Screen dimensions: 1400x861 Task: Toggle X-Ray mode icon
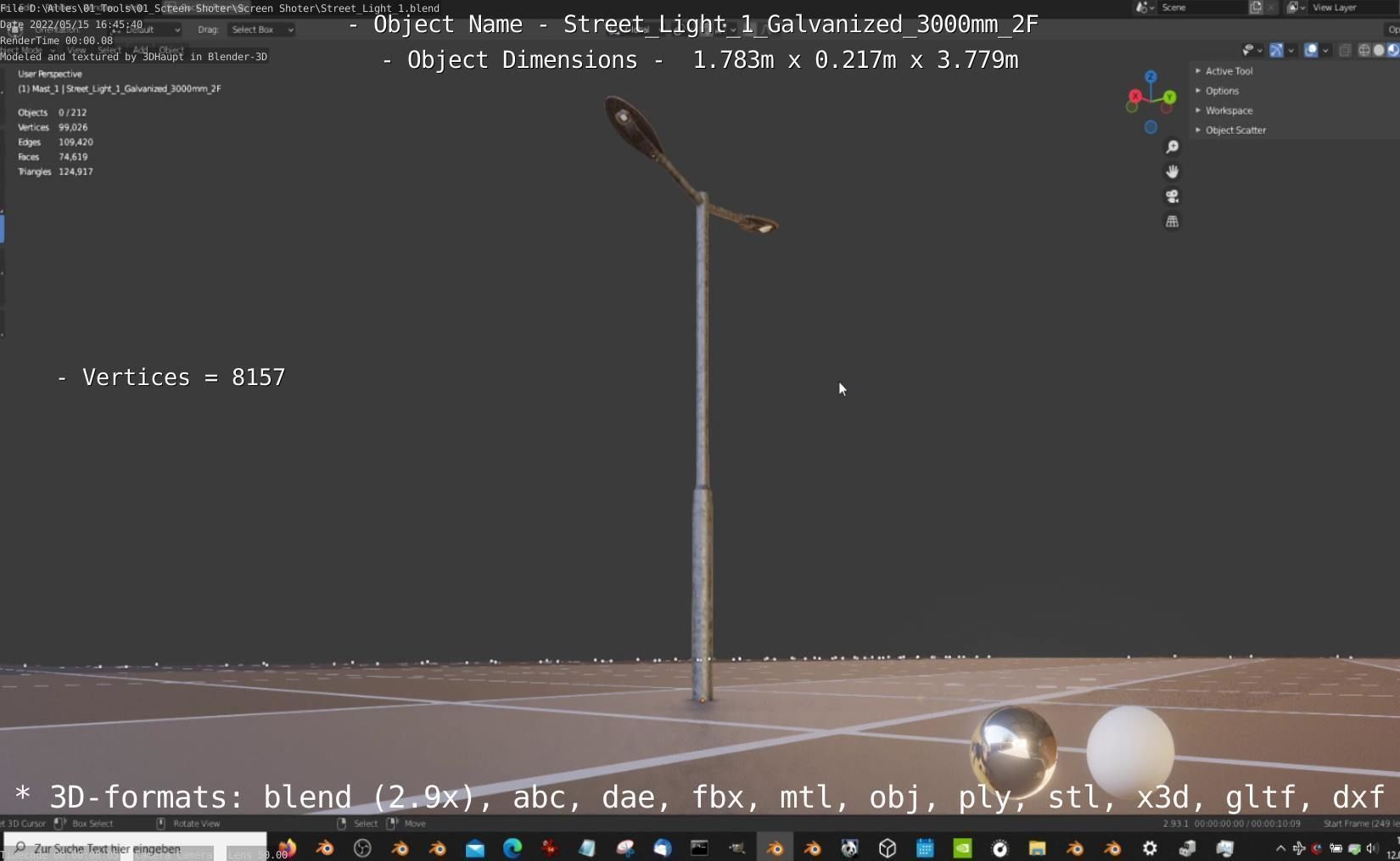tap(1346, 51)
